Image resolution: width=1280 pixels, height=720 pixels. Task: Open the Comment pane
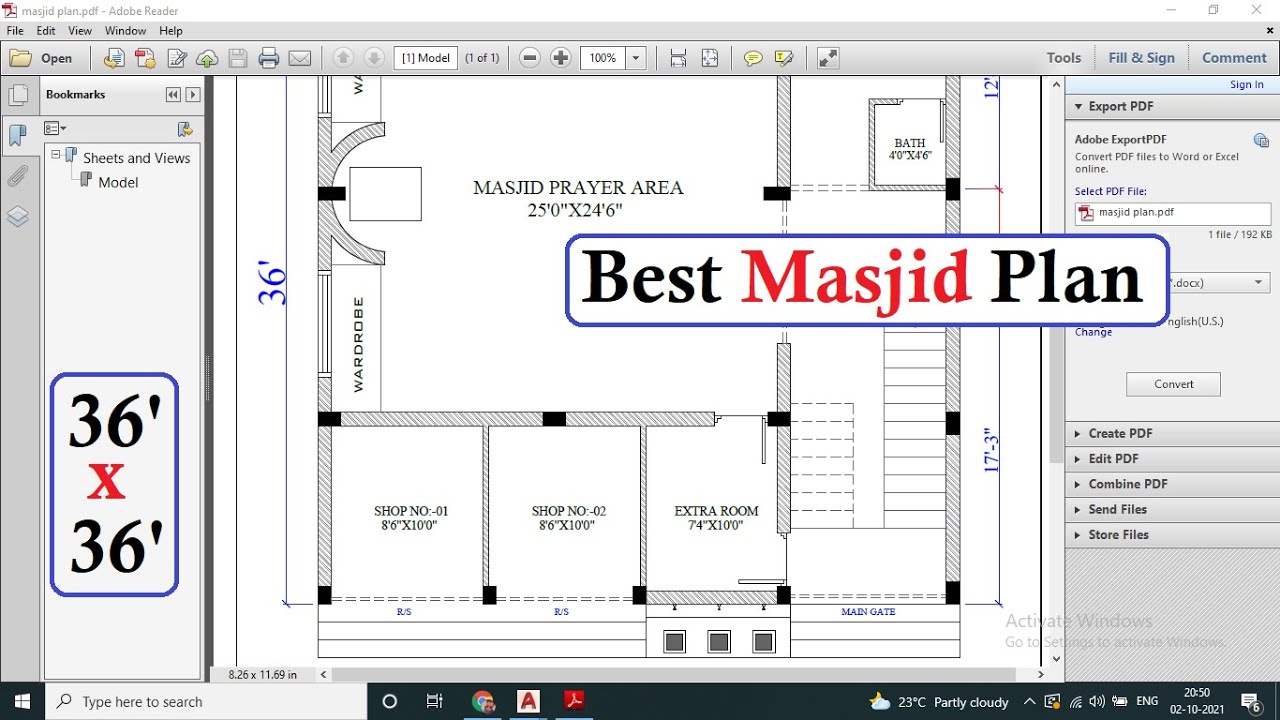tap(1234, 58)
